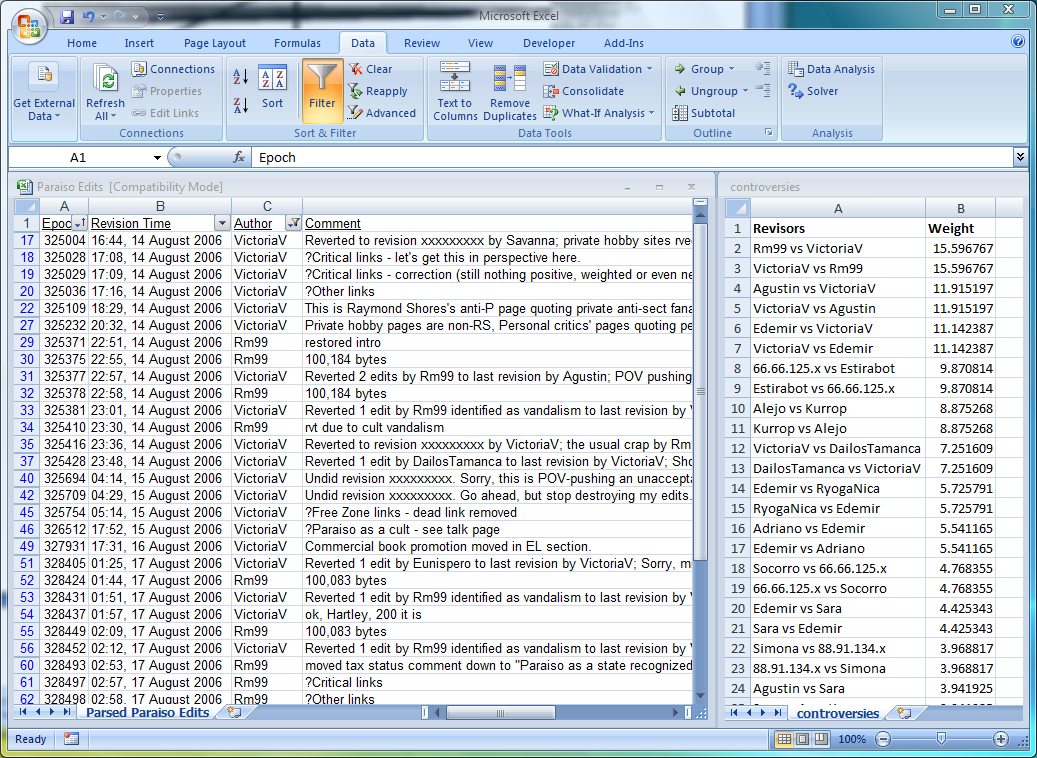
Task: Switch to Page Break Preview
Action: [821, 739]
